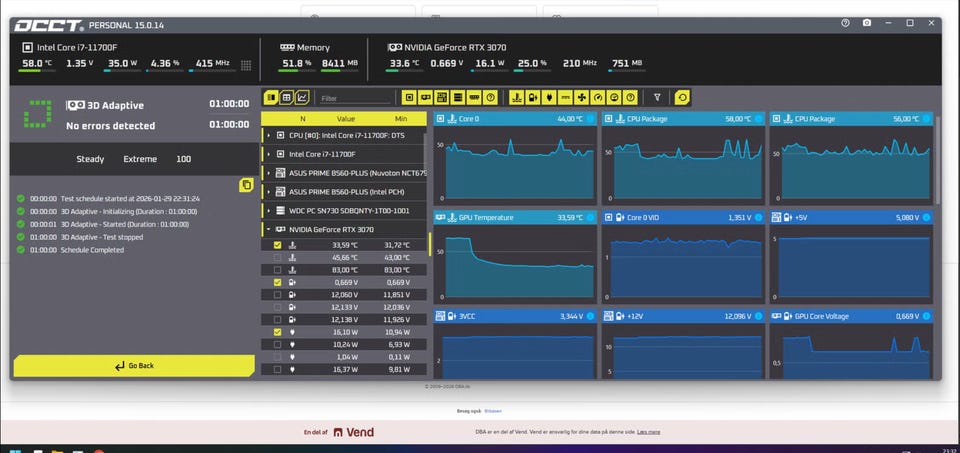
Task: Toggle the unknown hardware question mark filter
Action: click(490, 97)
